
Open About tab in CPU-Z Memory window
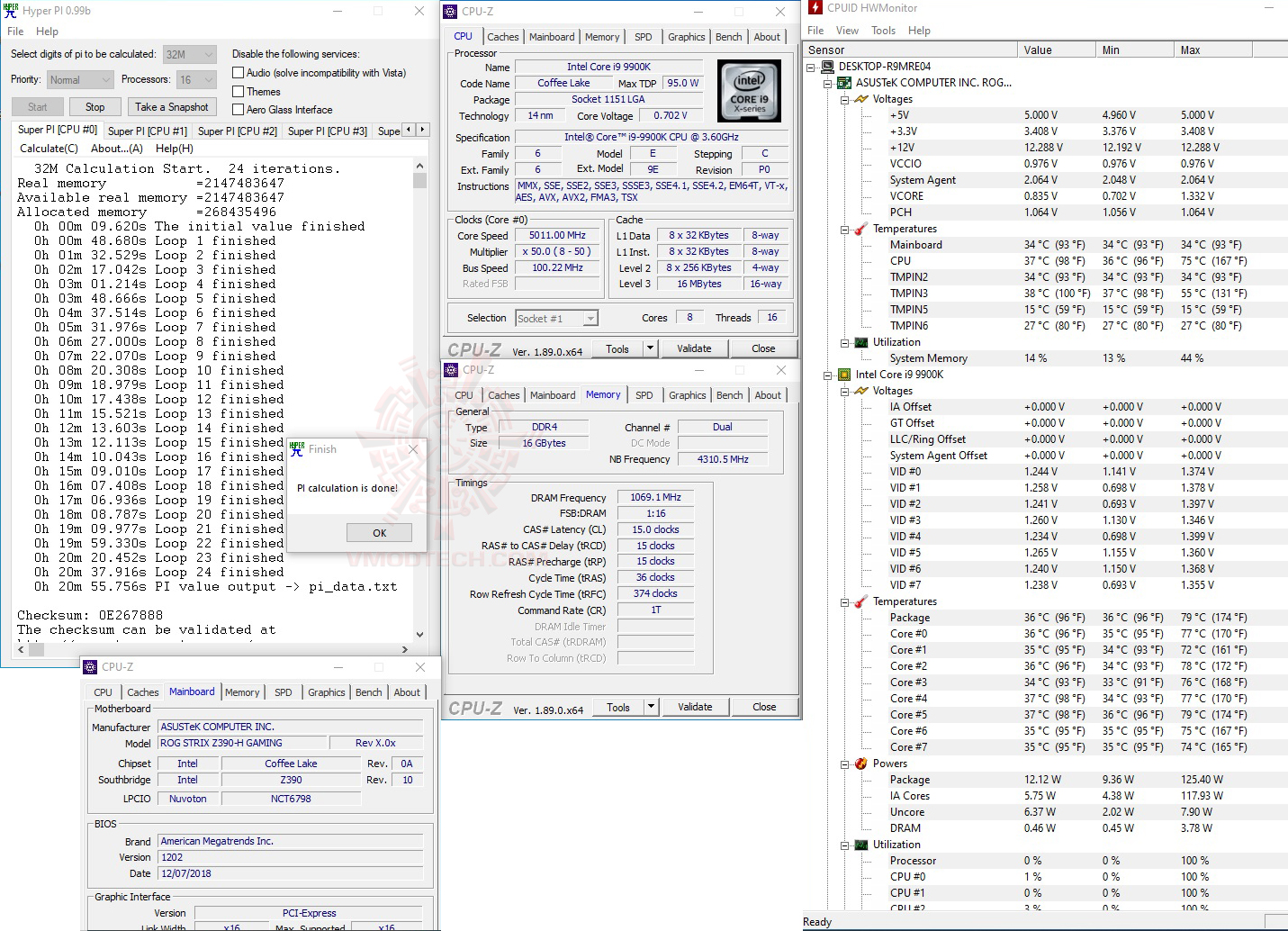tap(768, 395)
